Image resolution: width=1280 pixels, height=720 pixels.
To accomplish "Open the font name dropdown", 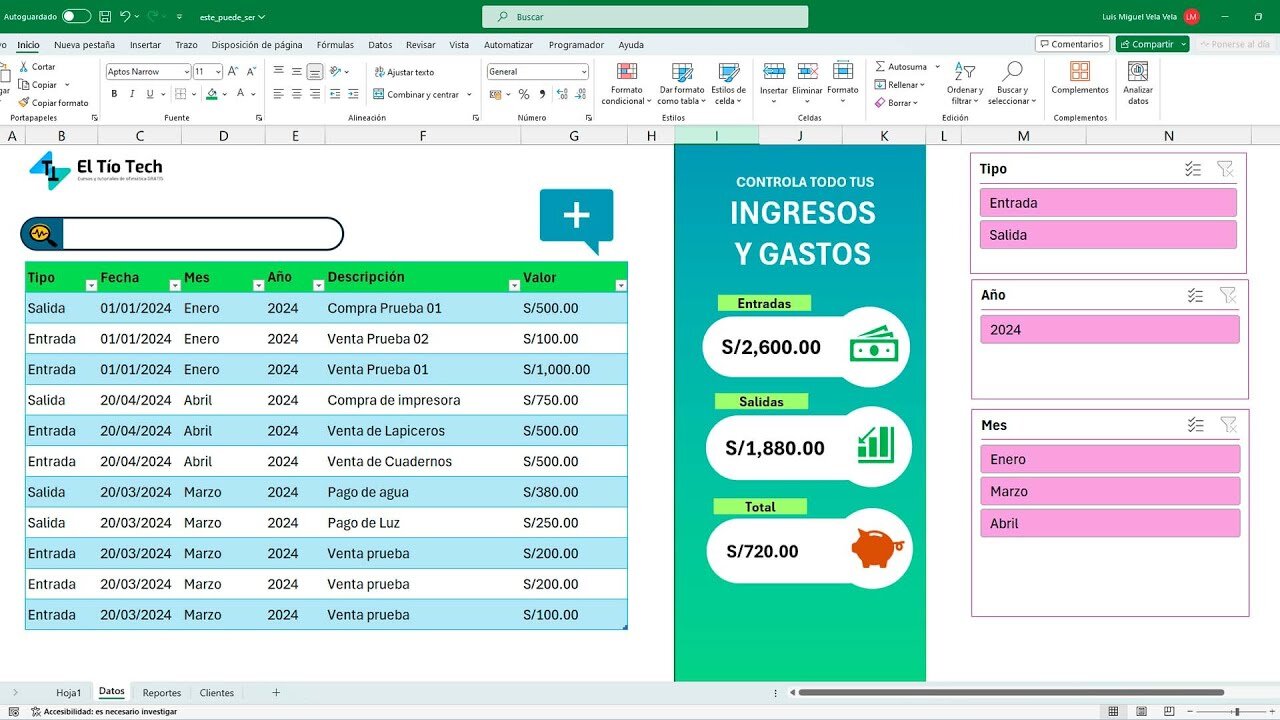I will coord(186,72).
